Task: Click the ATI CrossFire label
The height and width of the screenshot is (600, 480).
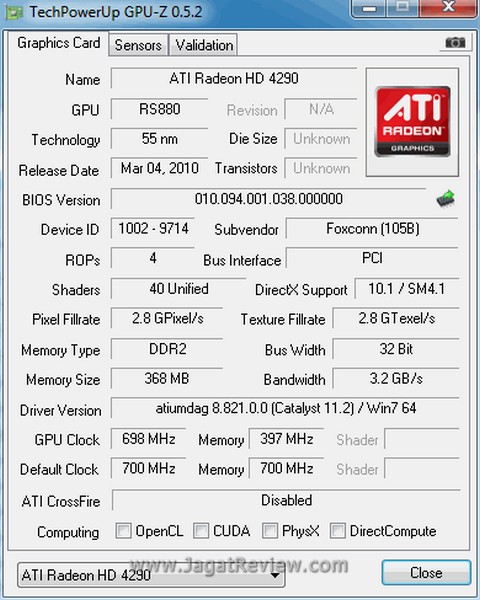Action: tap(61, 501)
